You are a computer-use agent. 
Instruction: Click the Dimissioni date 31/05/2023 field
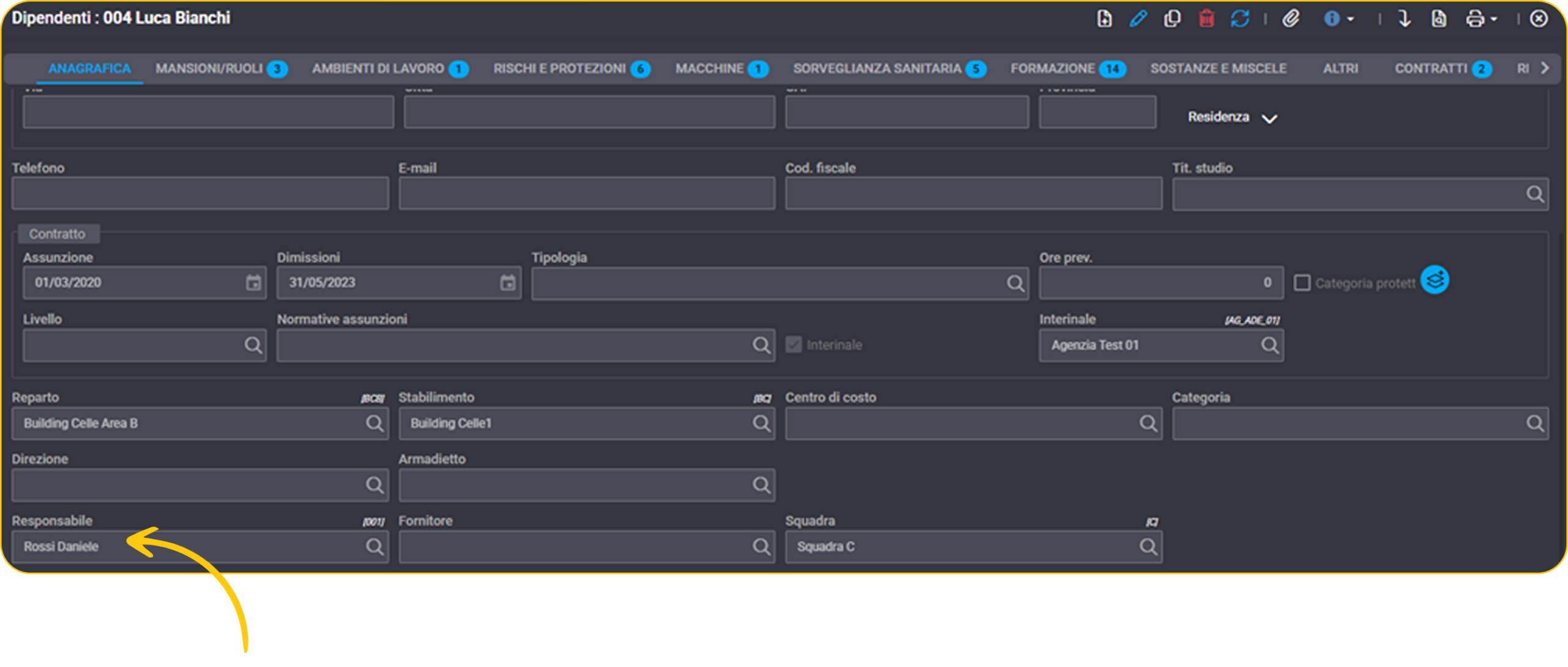(x=399, y=282)
